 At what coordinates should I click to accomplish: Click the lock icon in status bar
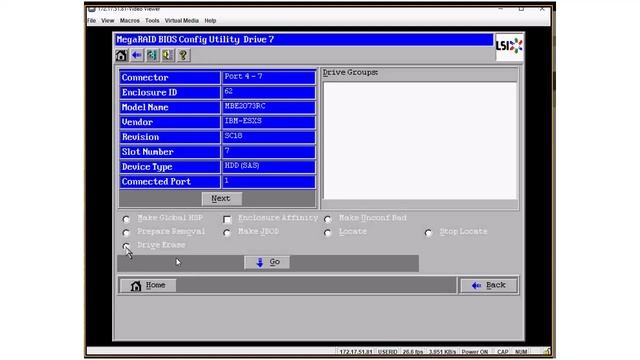click(547, 351)
